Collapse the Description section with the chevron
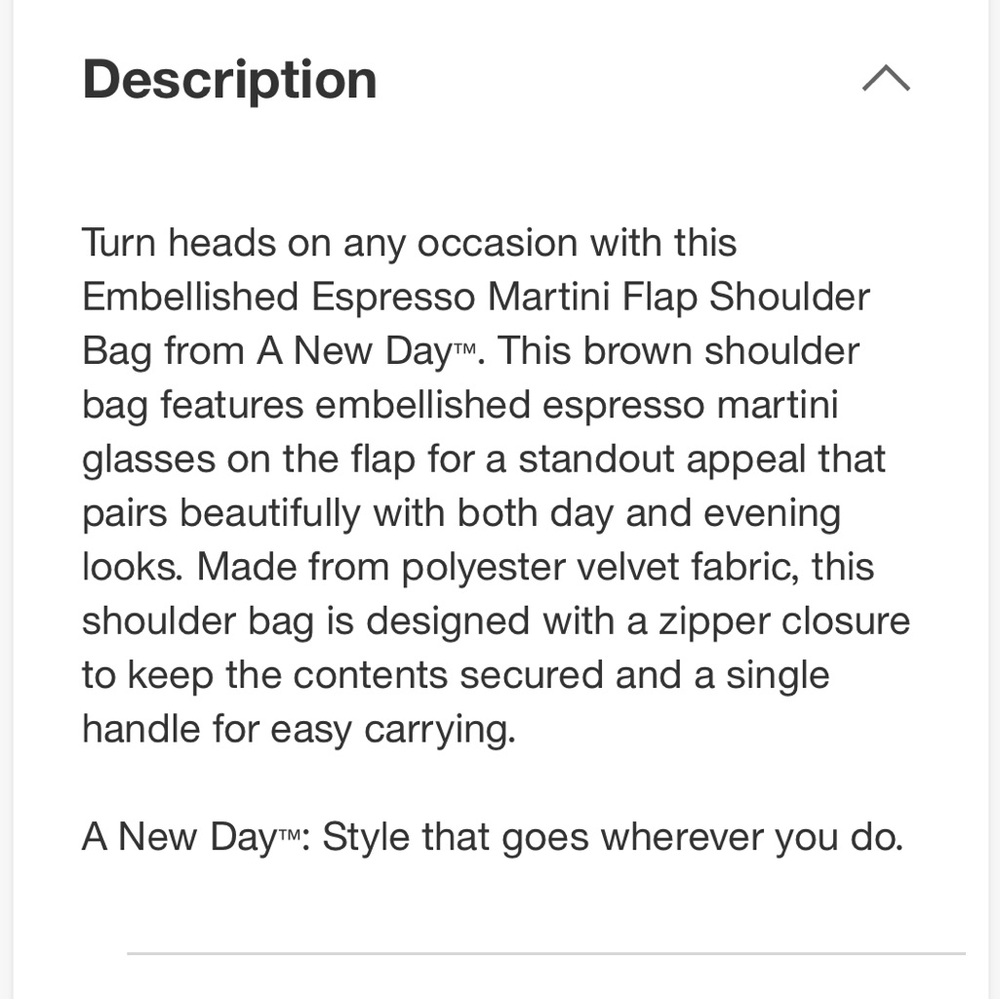The height and width of the screenshot is (1000, 1000). coord(885,79)
